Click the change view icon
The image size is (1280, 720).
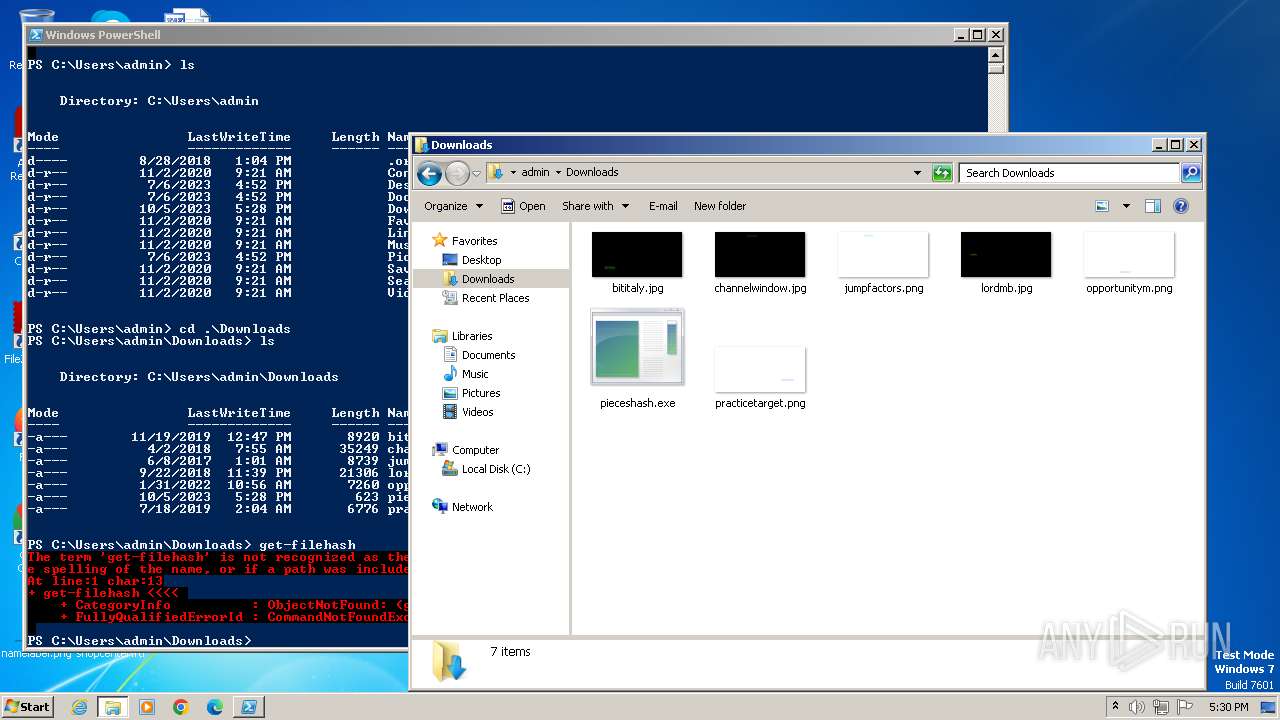1102,206
